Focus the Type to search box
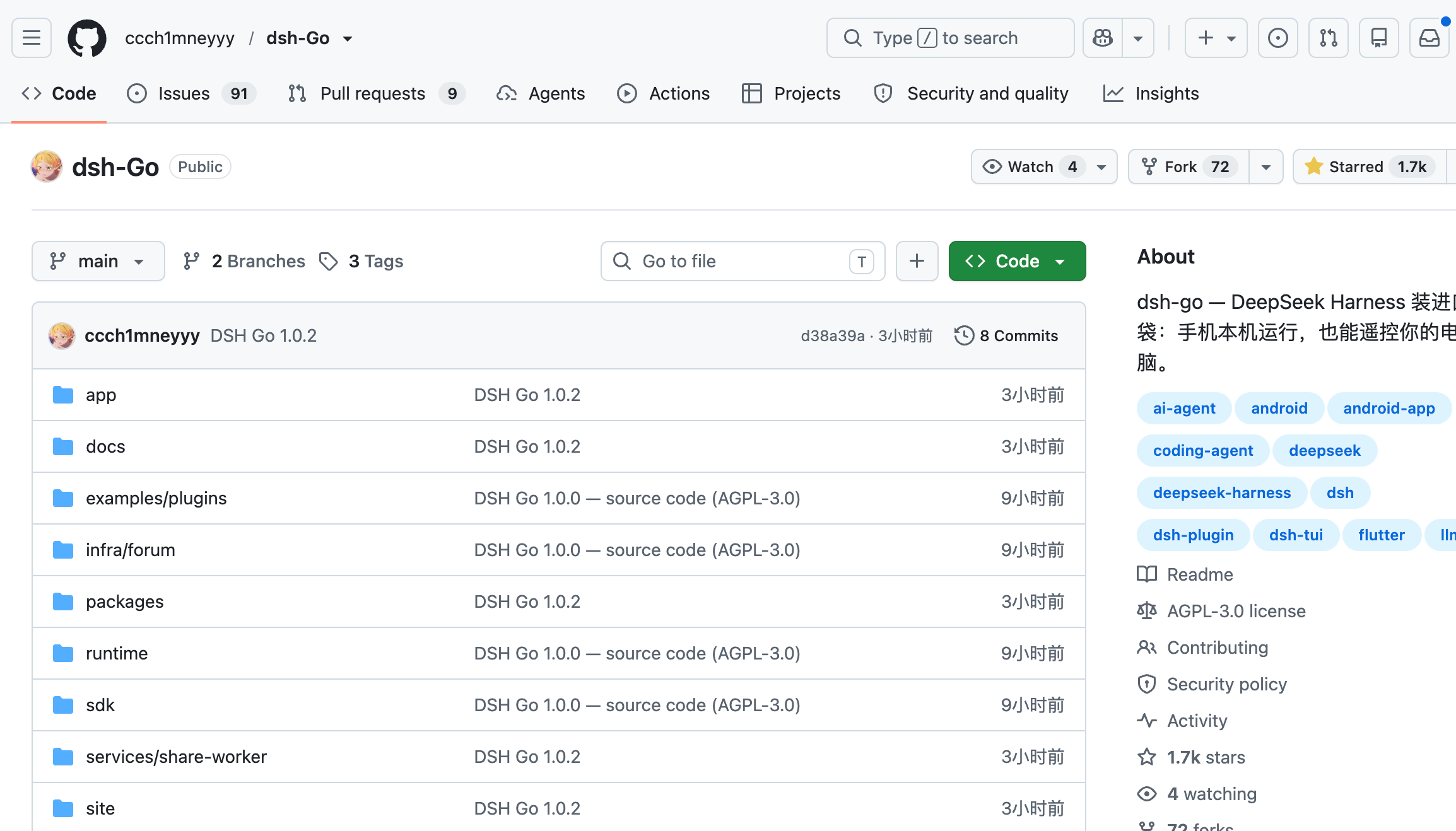Image resolution: width=1456 pixels, height=831 pixels. click(950, 38)
